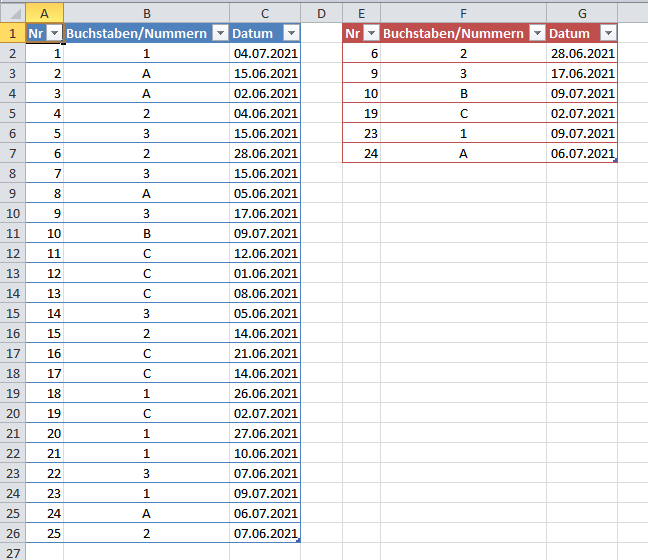This screenshot has width=648, height=560.
Task: Select cell G5 showing 02.07.2021
Action: (582, 113)
